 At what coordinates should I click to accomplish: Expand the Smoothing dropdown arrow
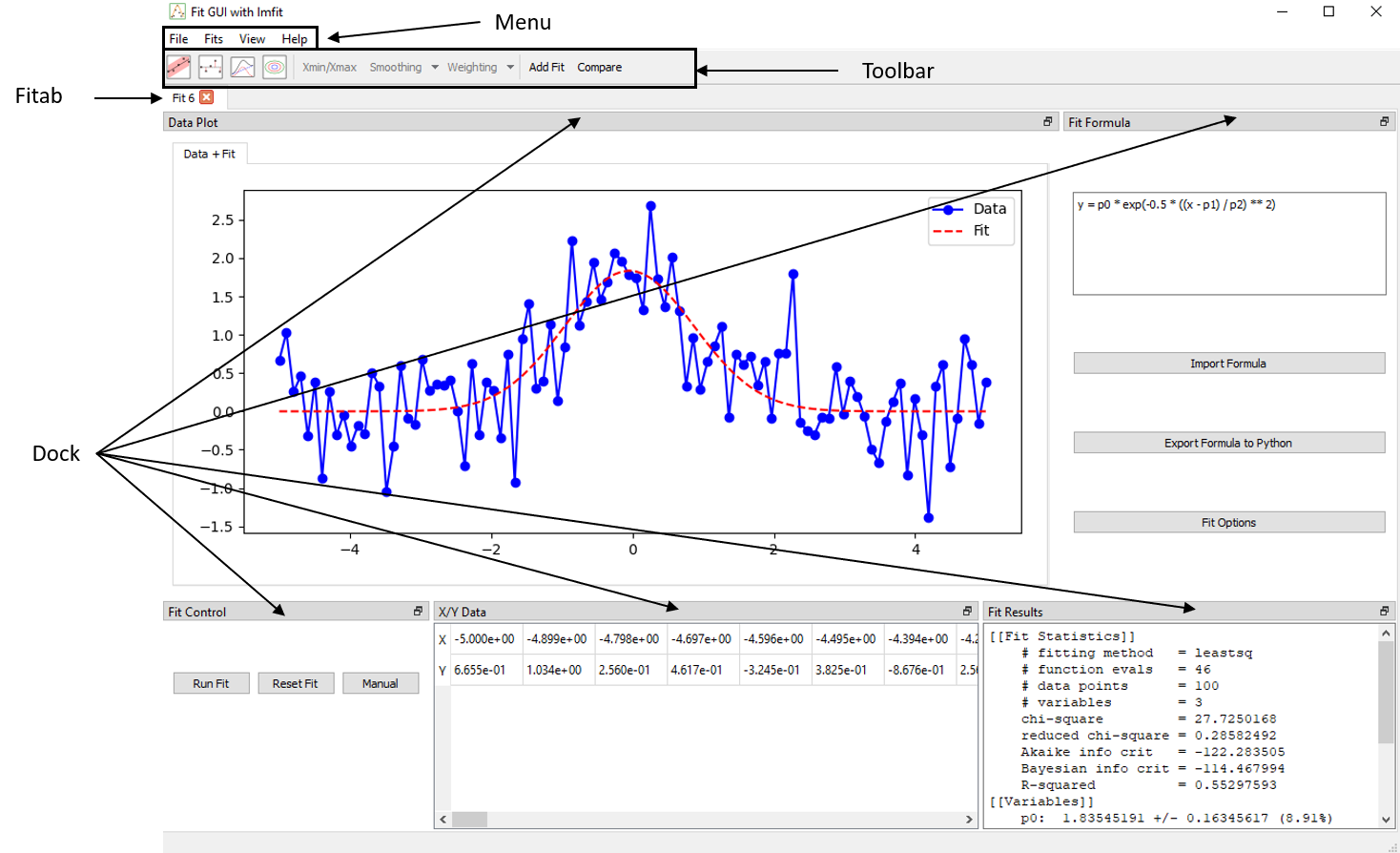pos(435,67)
